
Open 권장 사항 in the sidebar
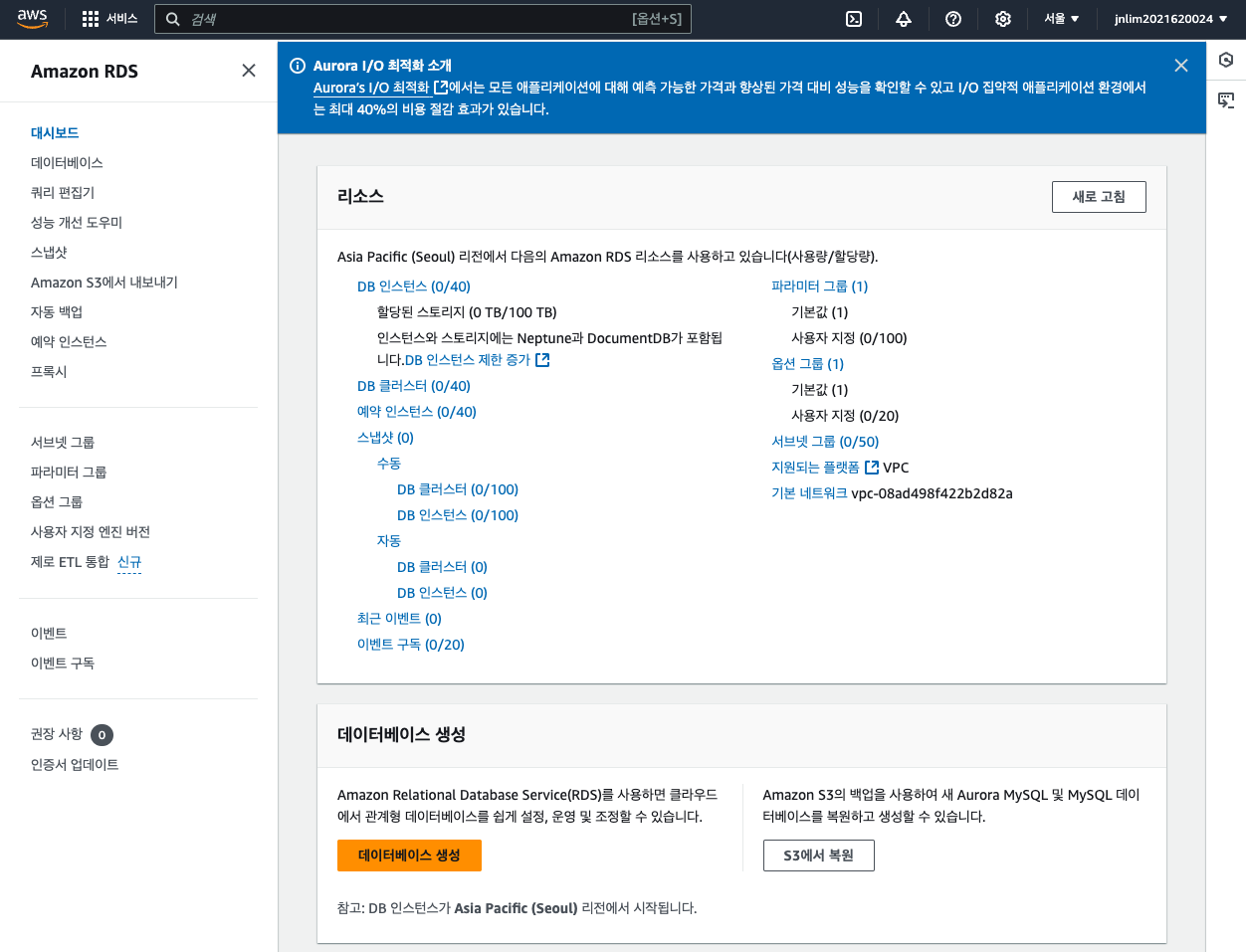pos(57,734)
